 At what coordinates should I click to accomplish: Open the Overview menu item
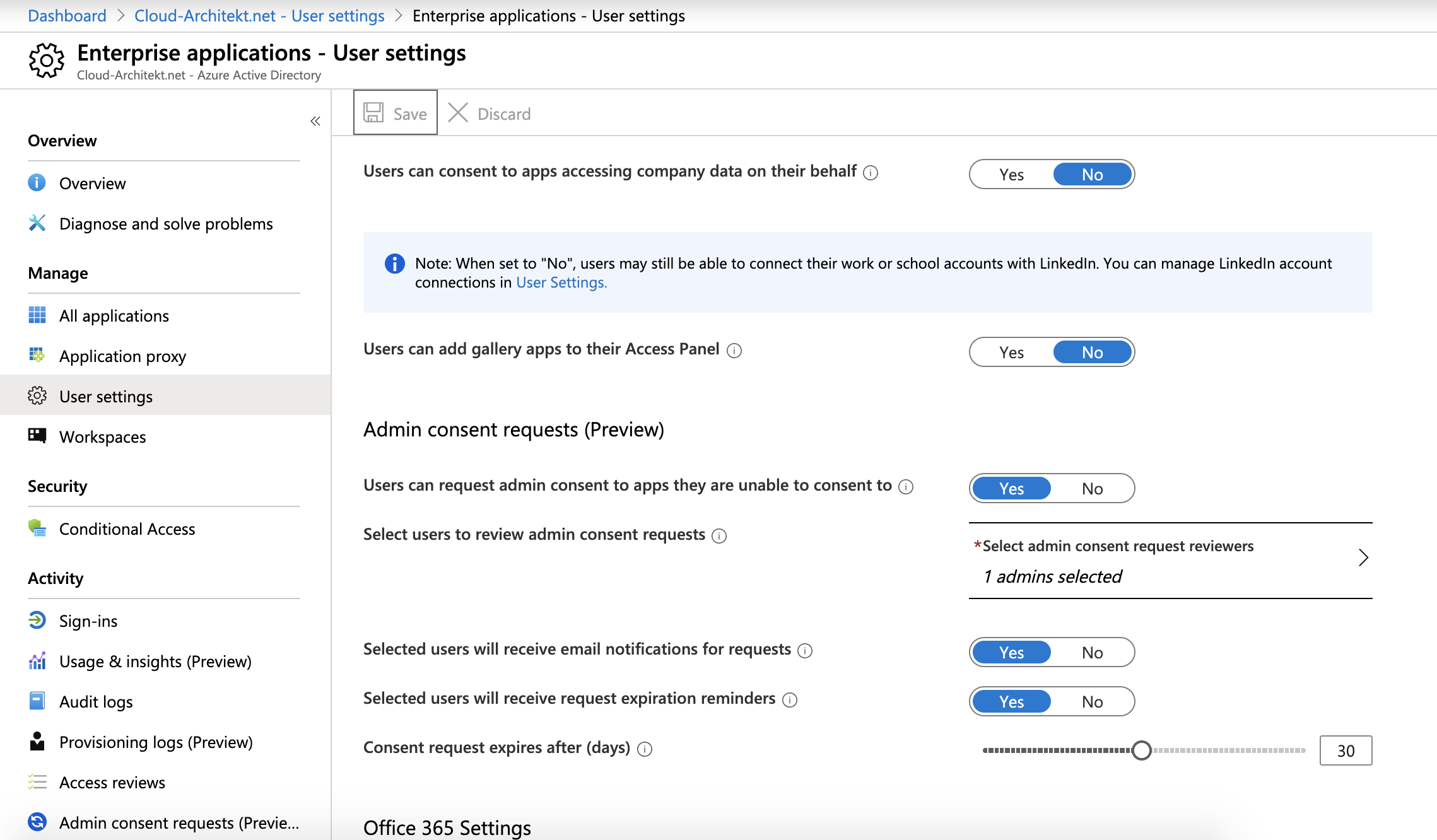pos(164,183)
